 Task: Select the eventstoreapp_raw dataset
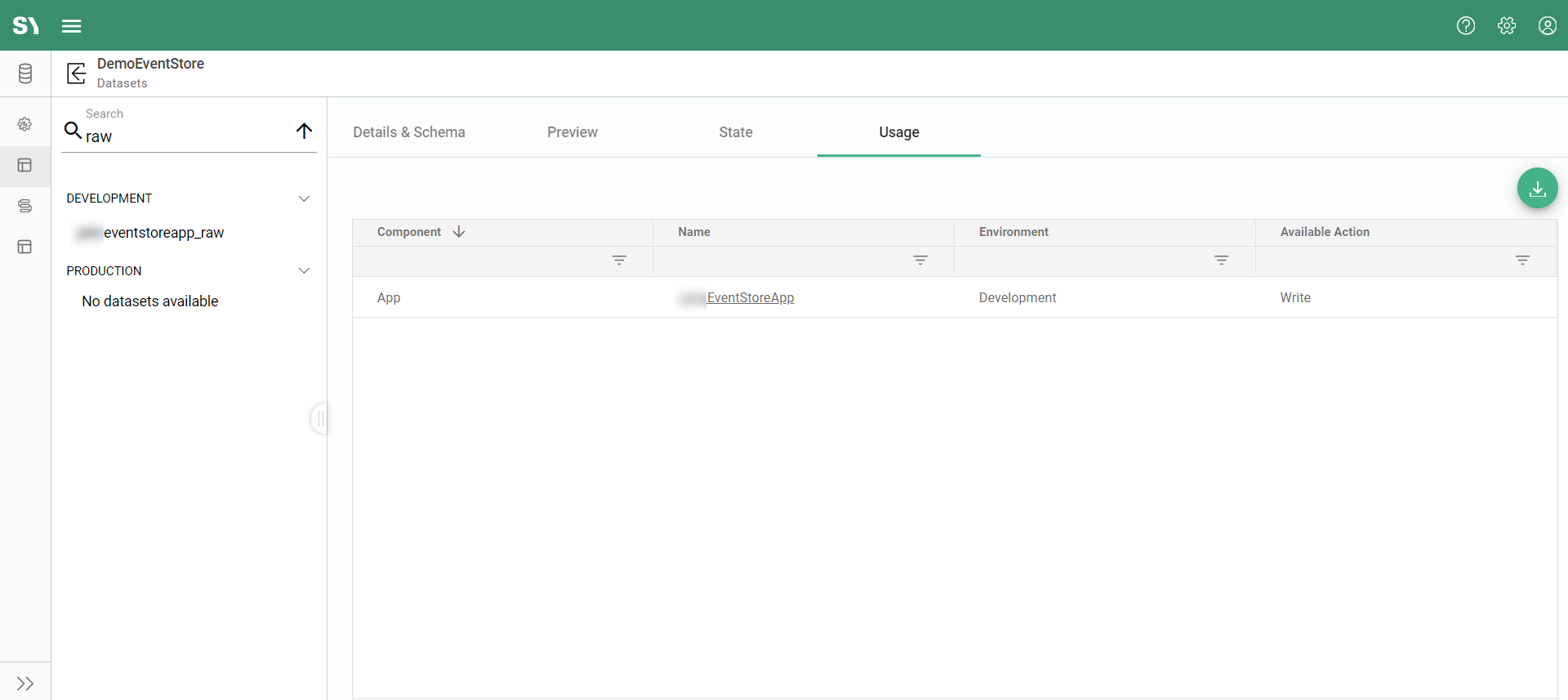(163, 233)
